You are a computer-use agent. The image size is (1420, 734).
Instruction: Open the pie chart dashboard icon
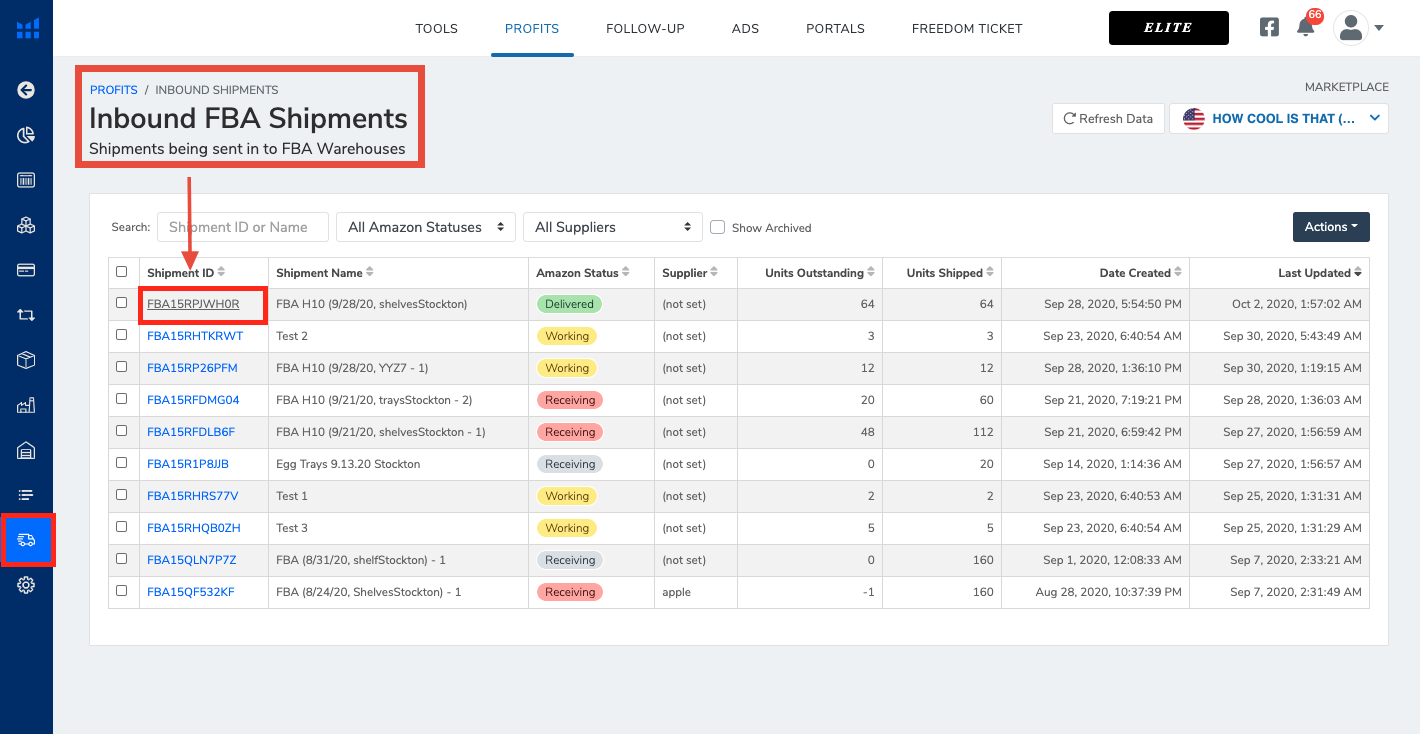coord(26,135)
